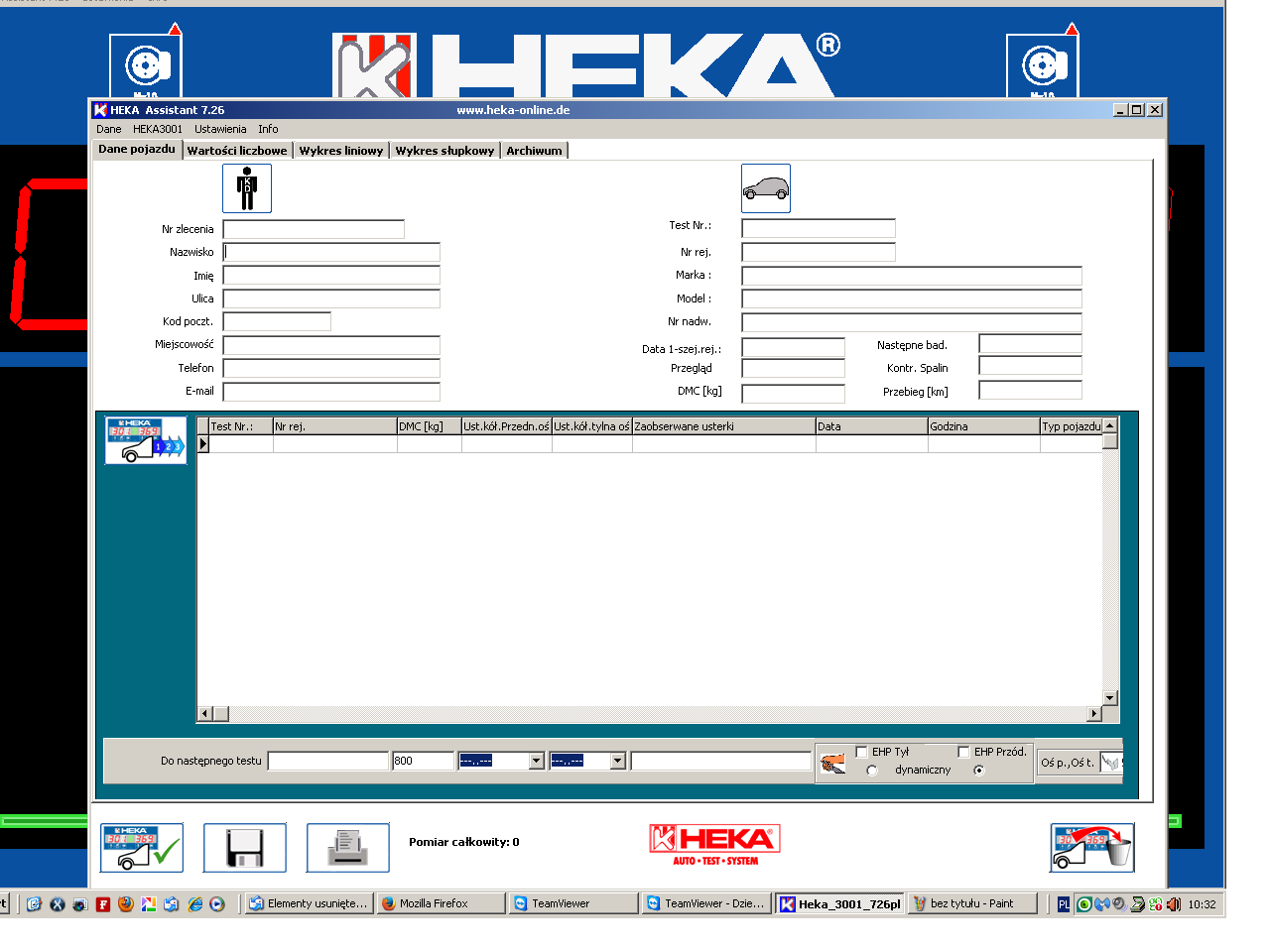This screenshot has width=1270, height=952.
Task: Click the Nr rej. input field
Action: 819,252
